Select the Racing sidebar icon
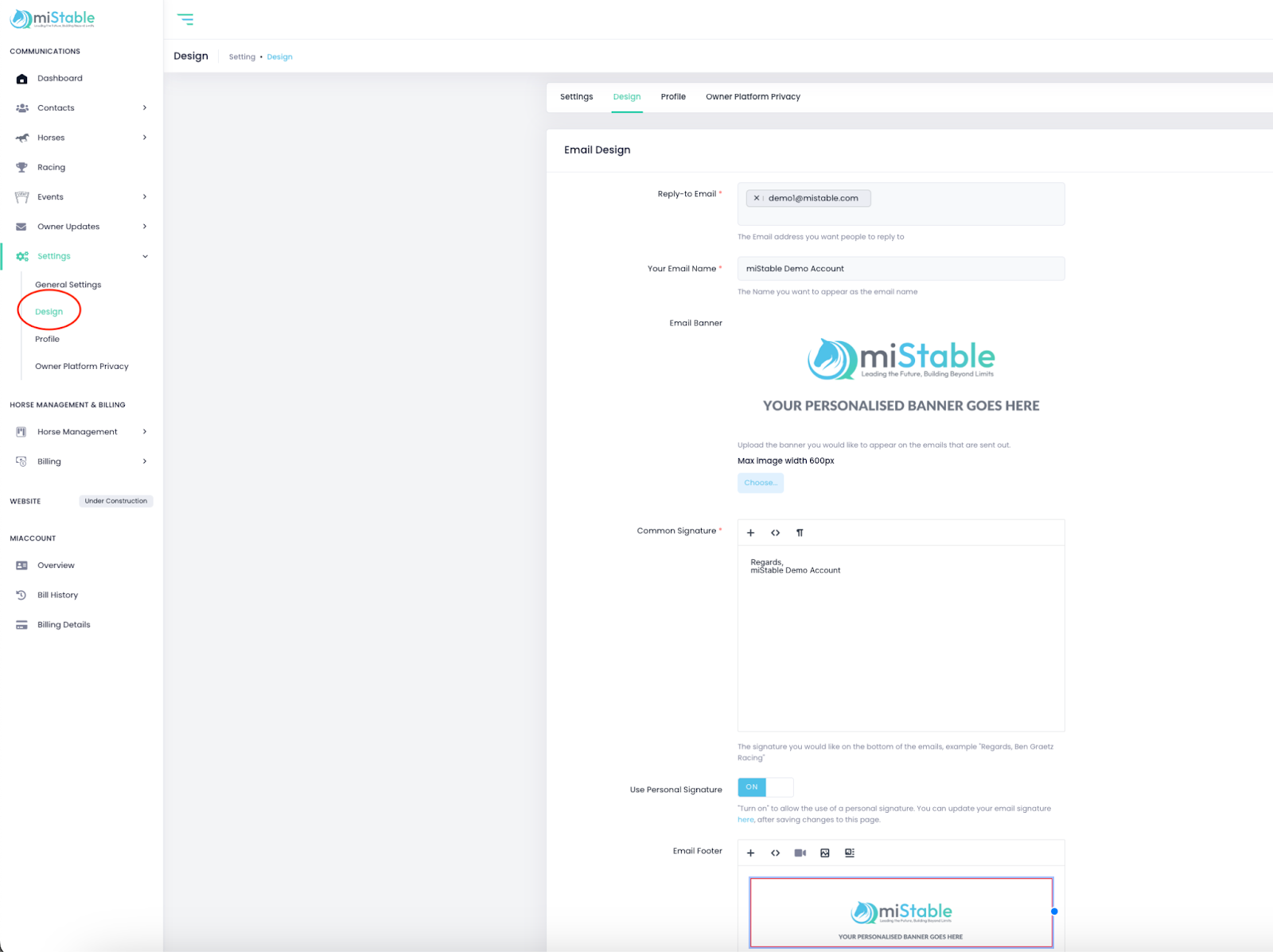 tap(21, 167)
